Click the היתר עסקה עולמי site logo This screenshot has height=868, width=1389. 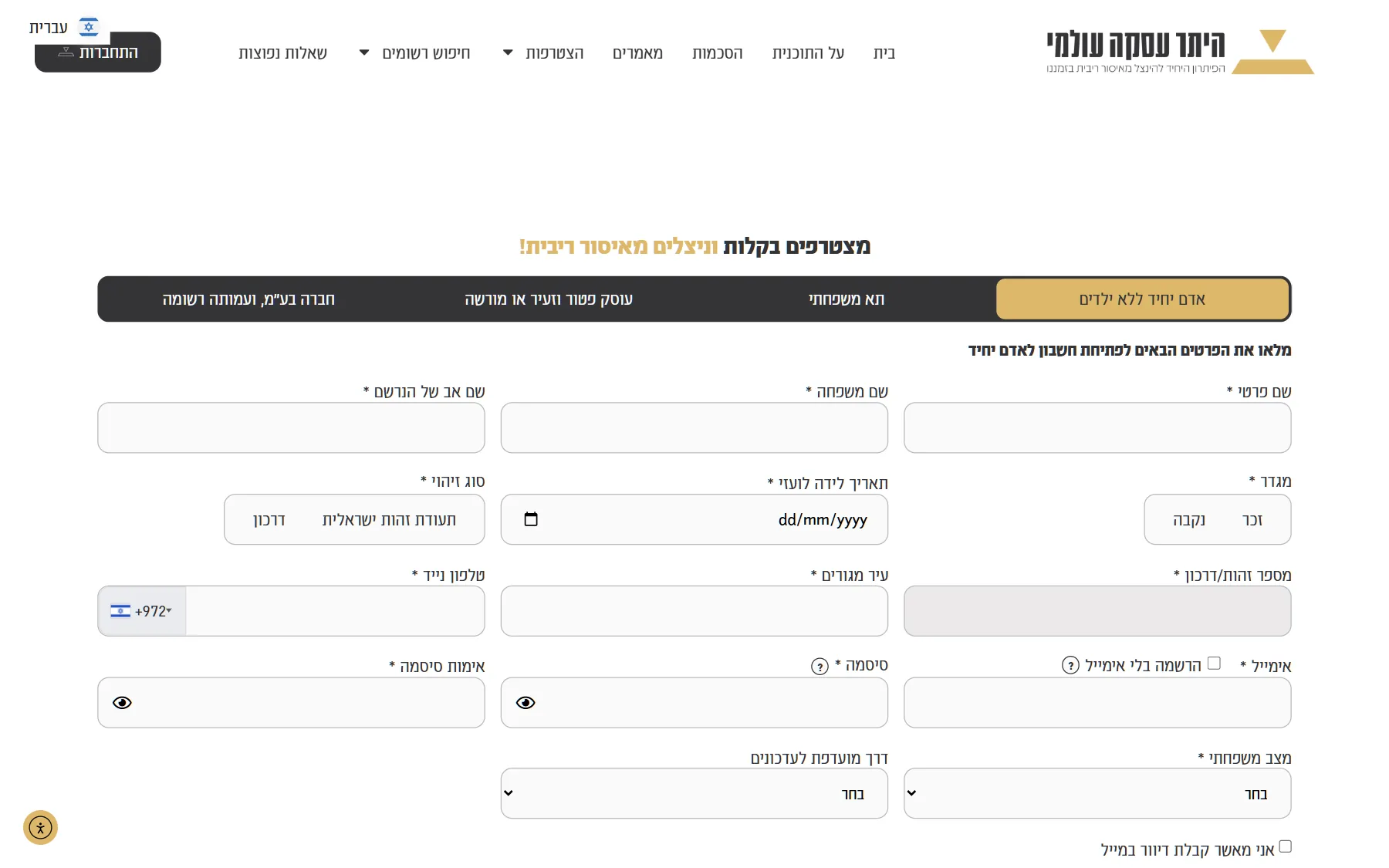(x=1180, y=52)
